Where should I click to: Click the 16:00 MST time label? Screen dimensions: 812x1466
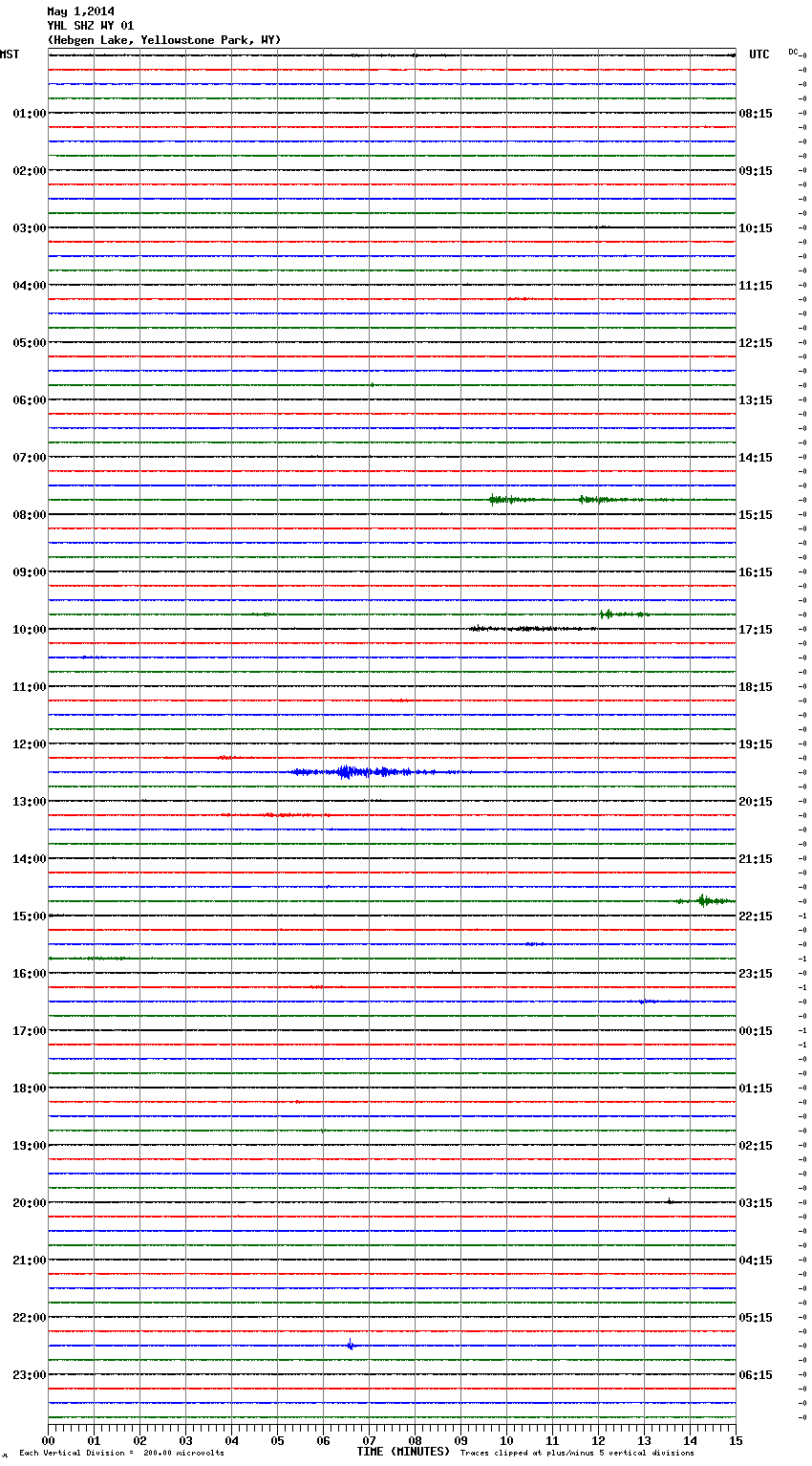coord(30,974)
